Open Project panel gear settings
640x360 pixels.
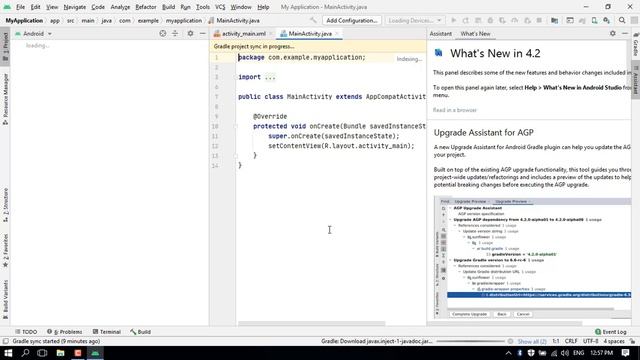pyautogui.click(x=190, y=33)
